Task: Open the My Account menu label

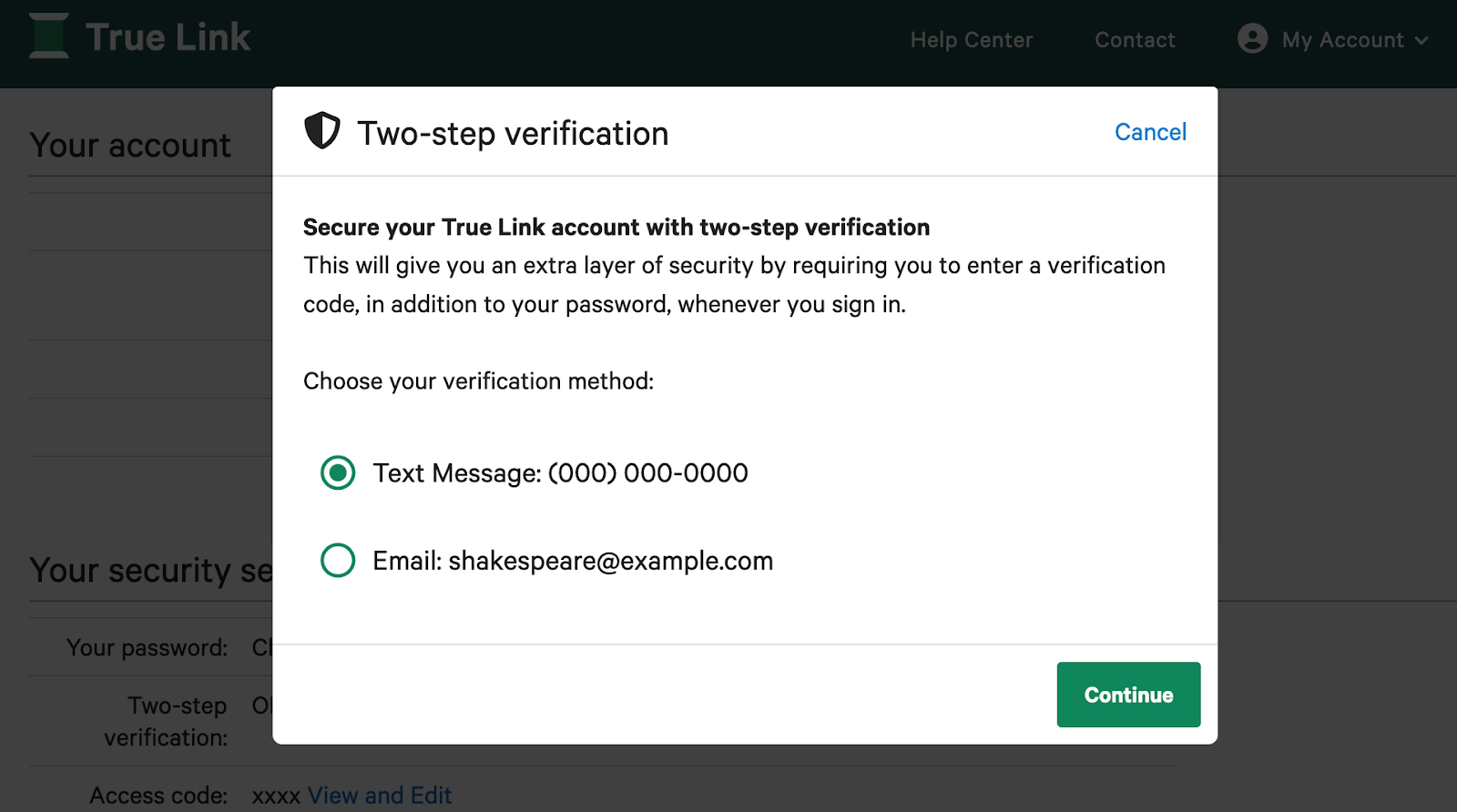Action: 1342,40
